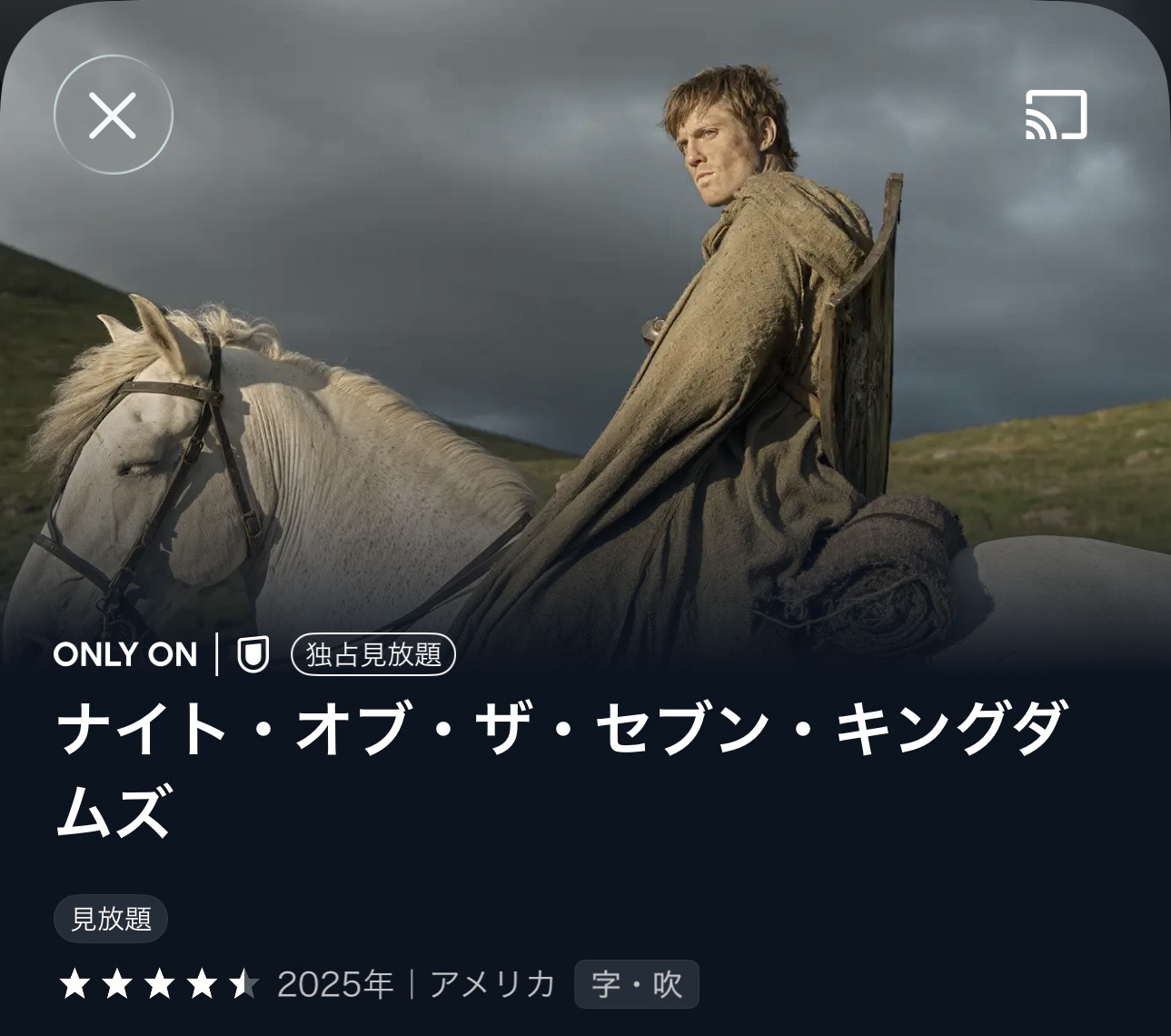The height and width of the screenshot is (1036, 1171).
Task: Tap the 見放題 tag
Action: (111, 919)
